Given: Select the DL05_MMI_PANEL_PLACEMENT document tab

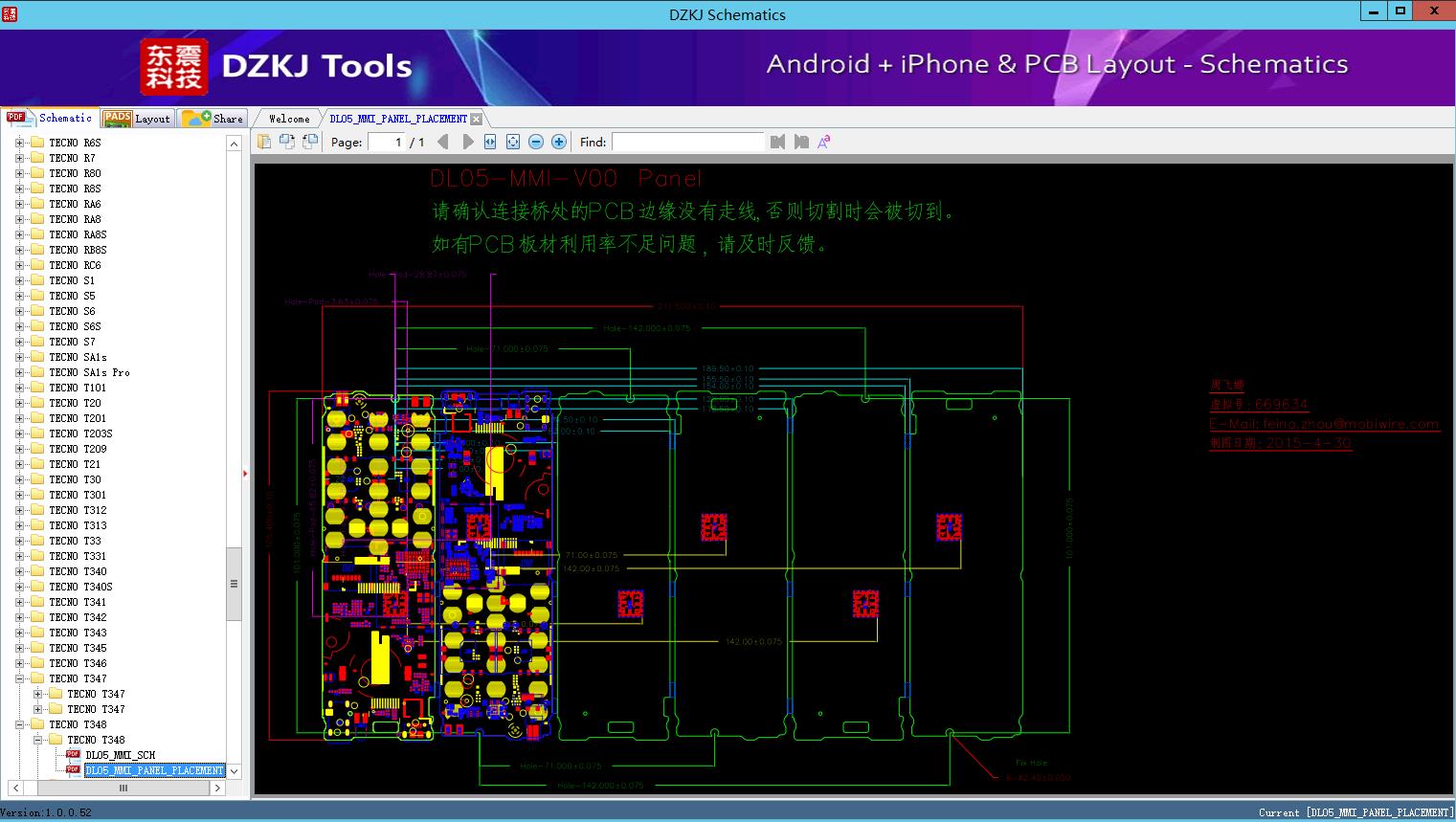Looking at the screenshot, I should click(x=398, y=119).
